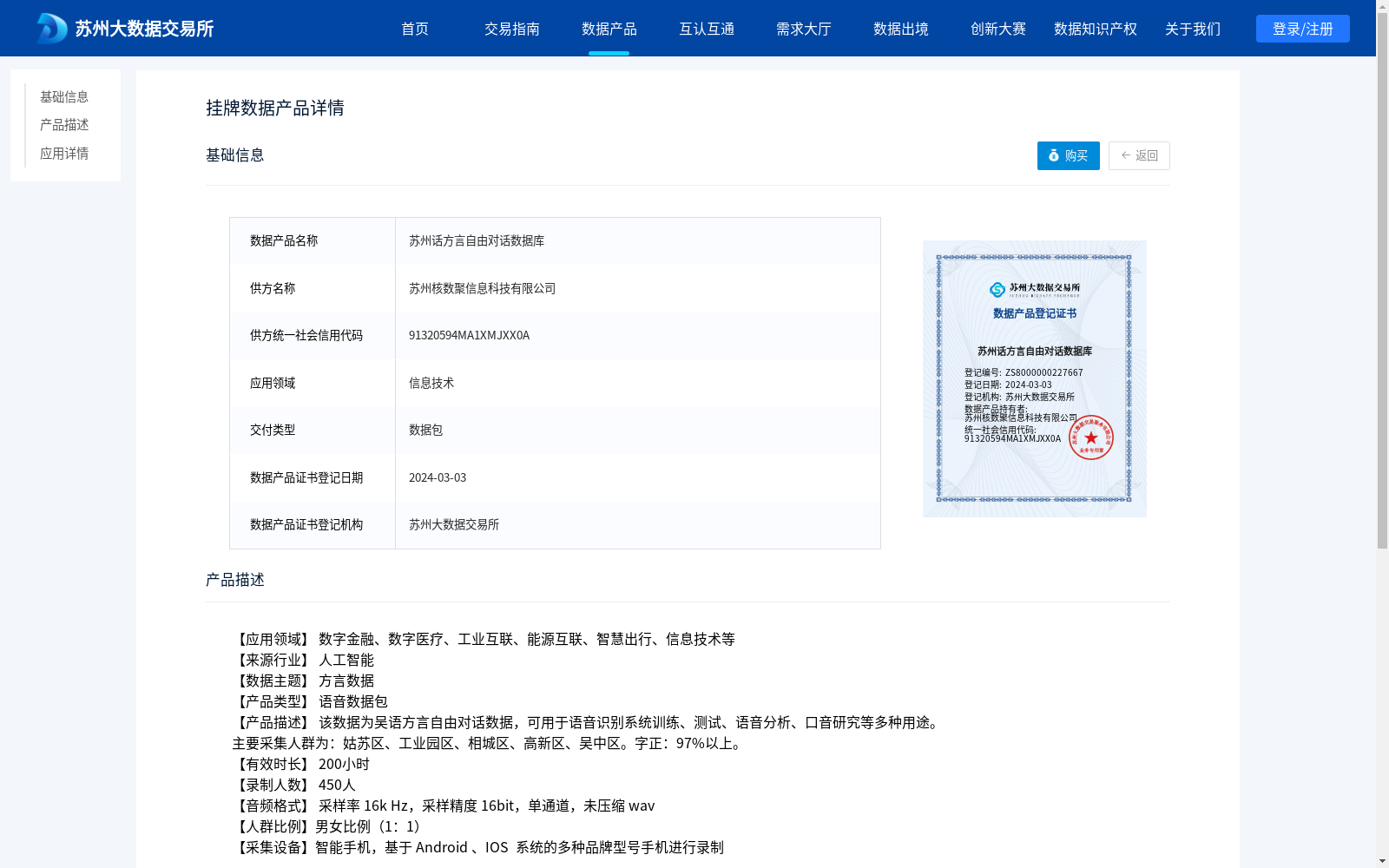Click the scrollbar down arrow
The height and width of the screenshot is (868, 1389).
pyautogui.click(x=1382, y=861)
